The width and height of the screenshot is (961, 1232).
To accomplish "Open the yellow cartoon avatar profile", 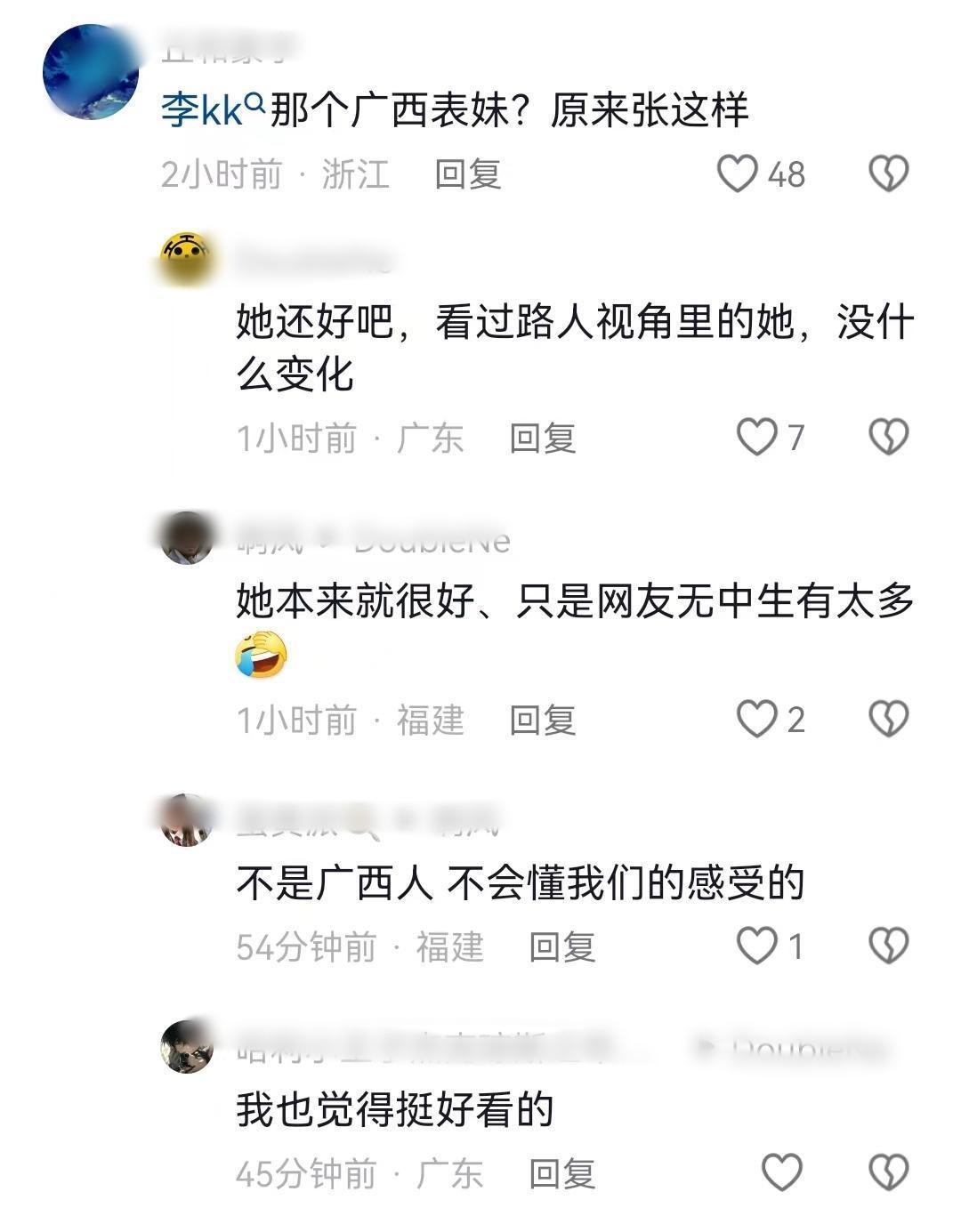I will point(187,259).
